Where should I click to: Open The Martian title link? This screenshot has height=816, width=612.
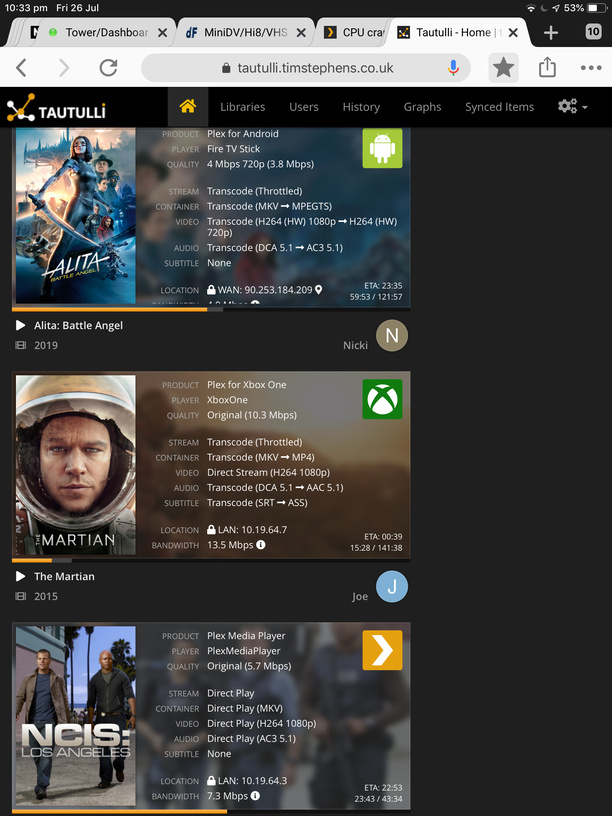[x=65, y=576]
